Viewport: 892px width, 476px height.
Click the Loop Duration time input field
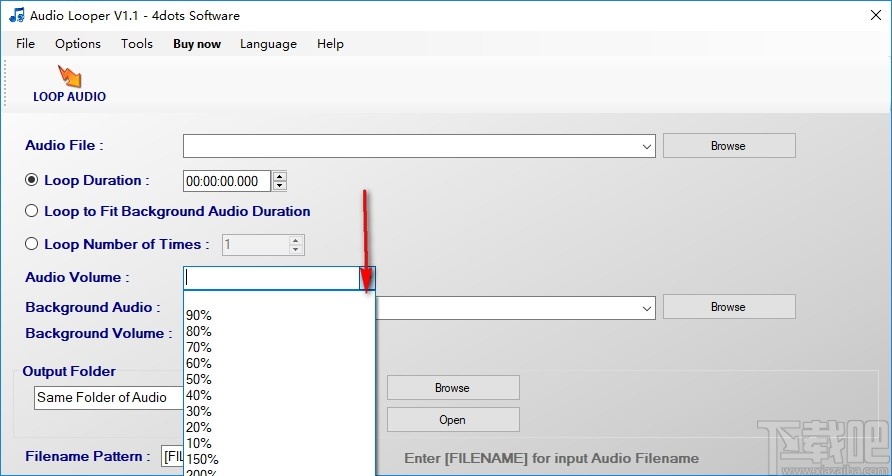[228, 181]
